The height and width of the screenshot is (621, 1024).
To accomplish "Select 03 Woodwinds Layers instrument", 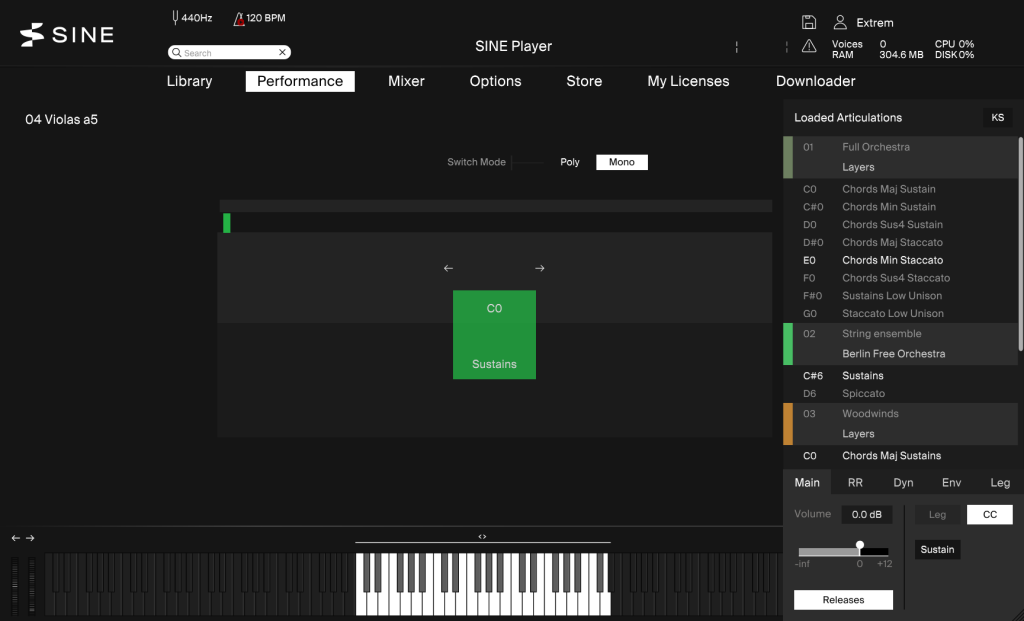I will (x=901, y=424).
